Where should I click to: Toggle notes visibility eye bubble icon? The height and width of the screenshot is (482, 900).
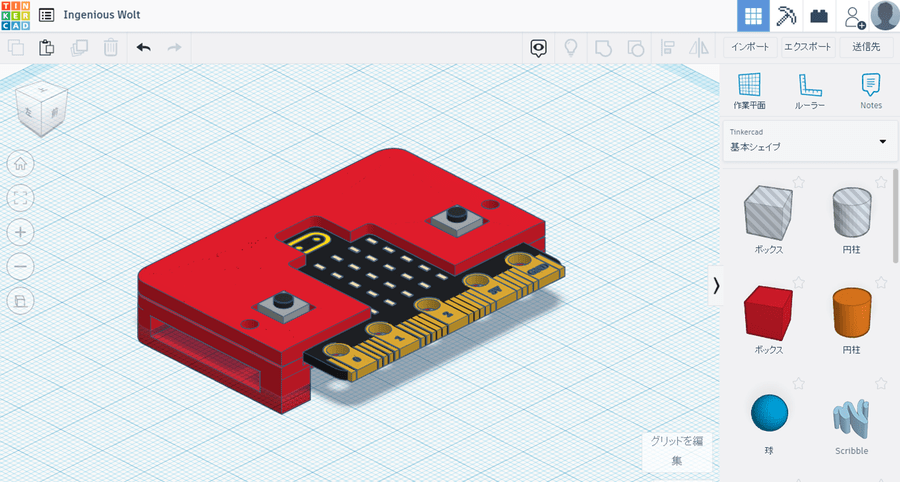[538, 48]
